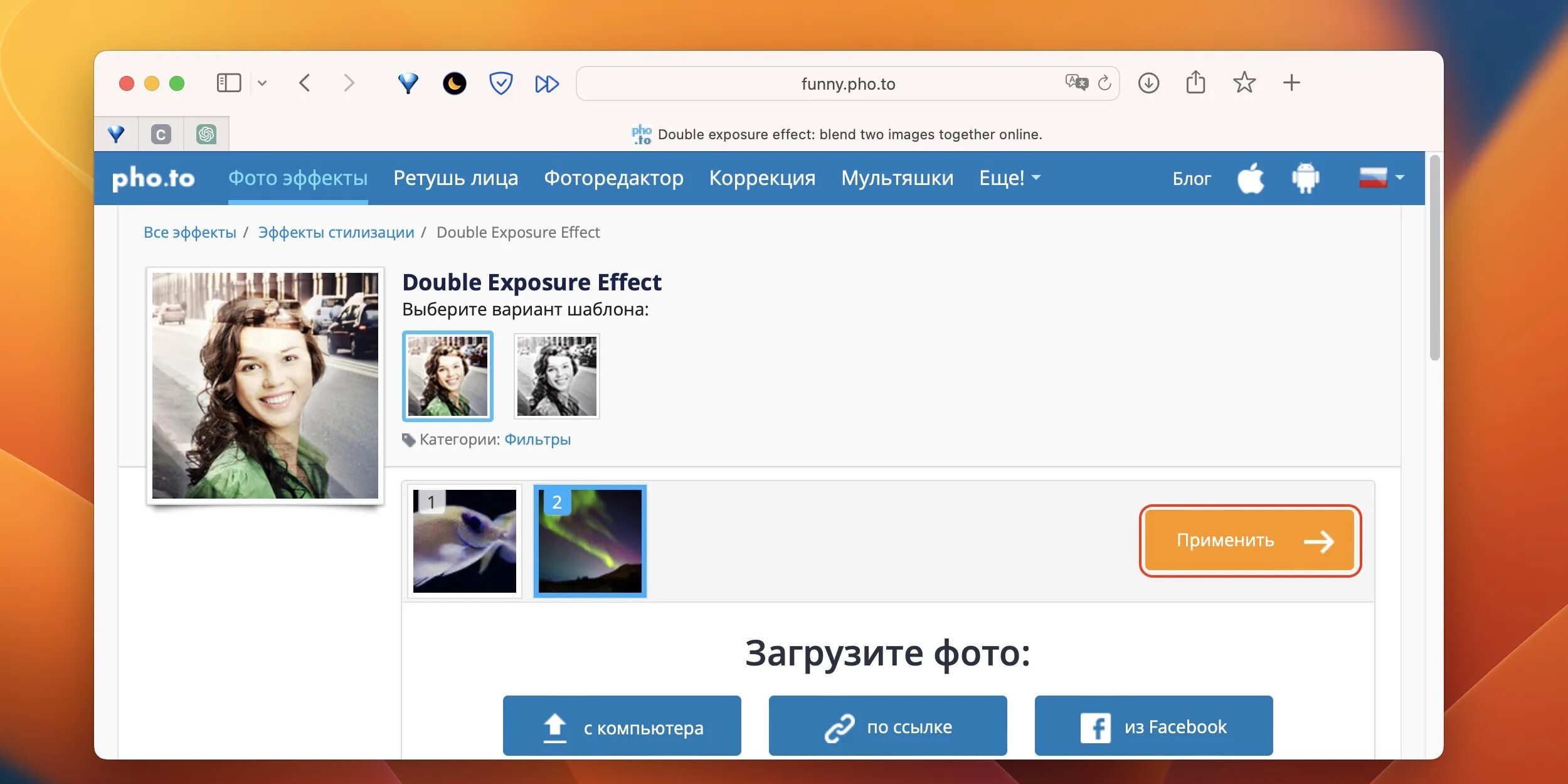Select the black-and-white template variant thumbnail
The height and width of the screenshot is (784, 1568).
click(557, 376)
